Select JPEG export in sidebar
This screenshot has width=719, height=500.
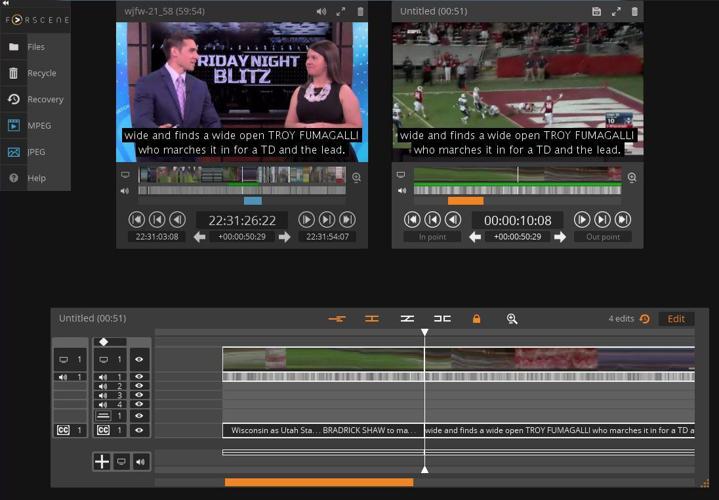(35, 152)
